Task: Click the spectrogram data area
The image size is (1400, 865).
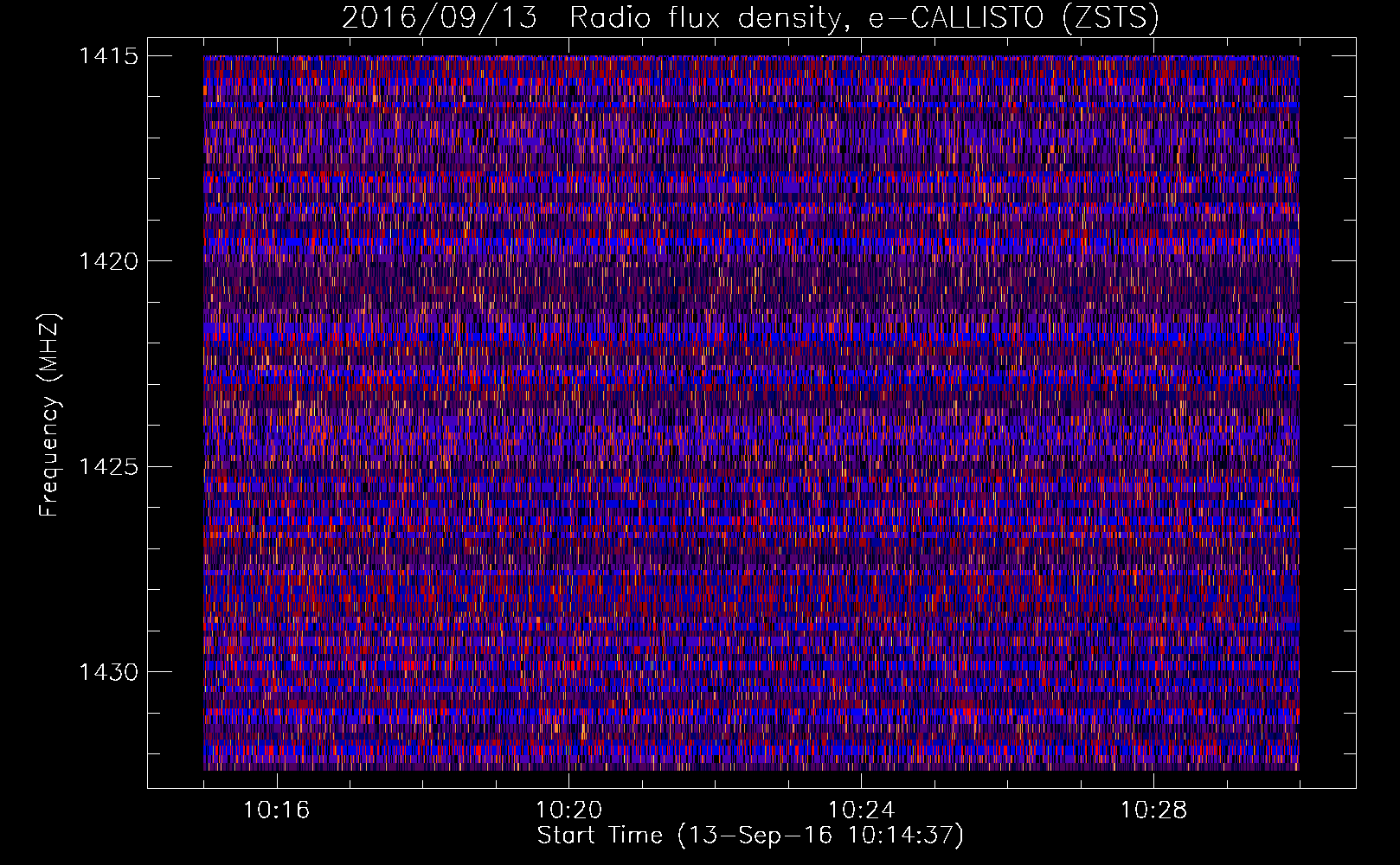Action: (x=751, y=413)
